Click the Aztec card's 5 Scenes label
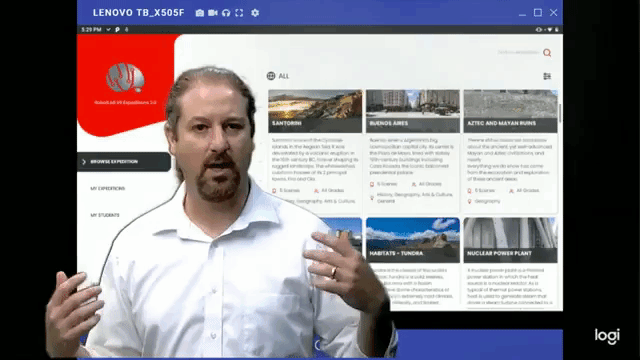The image size is (640, 360). point(485,191)
